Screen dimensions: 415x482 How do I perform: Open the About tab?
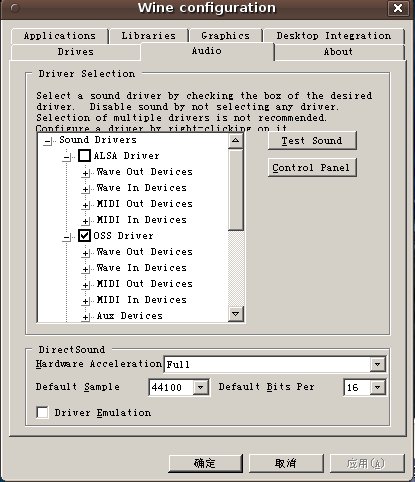pos(339,52)
